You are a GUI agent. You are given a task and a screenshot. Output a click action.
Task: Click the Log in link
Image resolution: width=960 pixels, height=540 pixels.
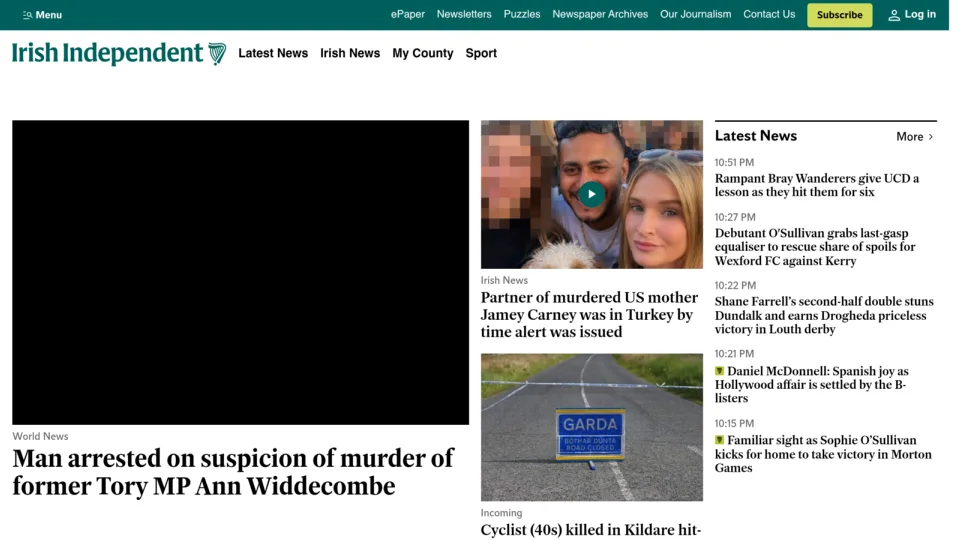[x=920, y=14]
